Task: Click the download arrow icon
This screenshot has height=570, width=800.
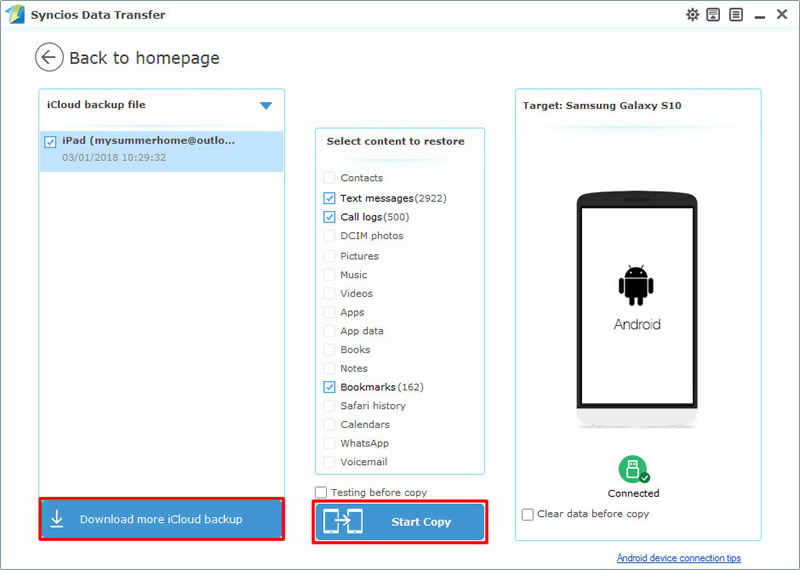Action: 57,519
